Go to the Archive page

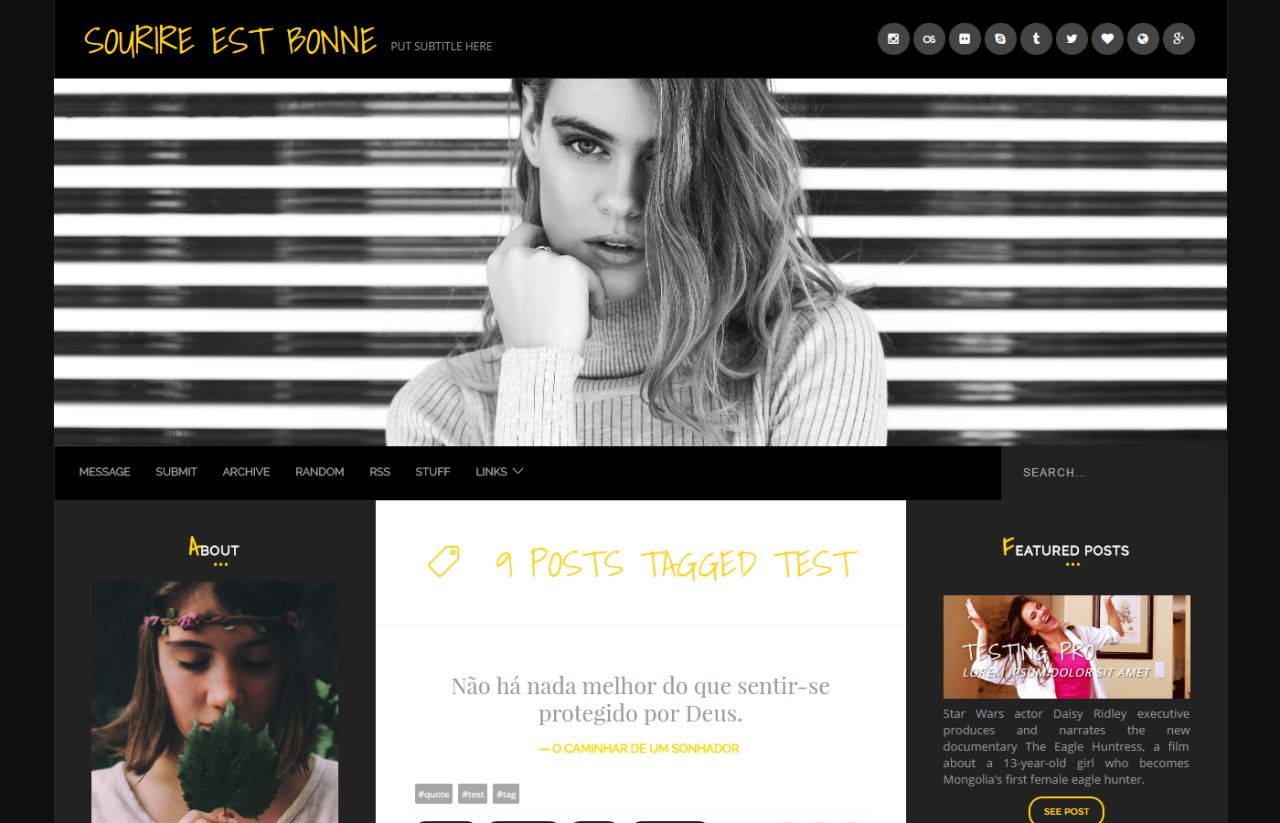pyautogui.click(x=246, y=472)
